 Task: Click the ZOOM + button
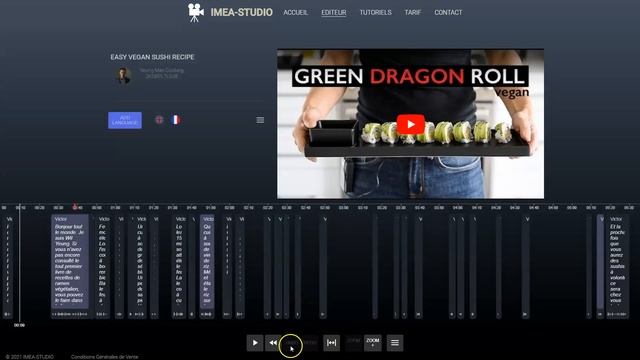373,343
